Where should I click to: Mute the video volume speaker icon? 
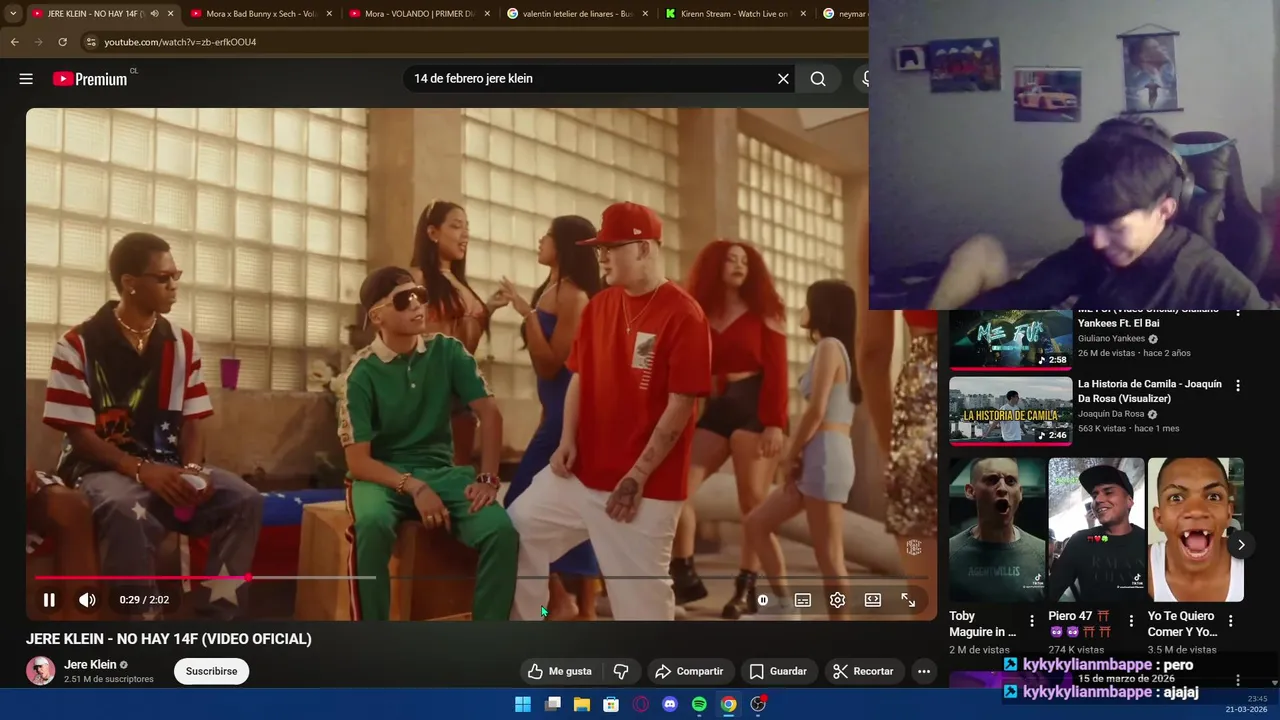[87, 600]
